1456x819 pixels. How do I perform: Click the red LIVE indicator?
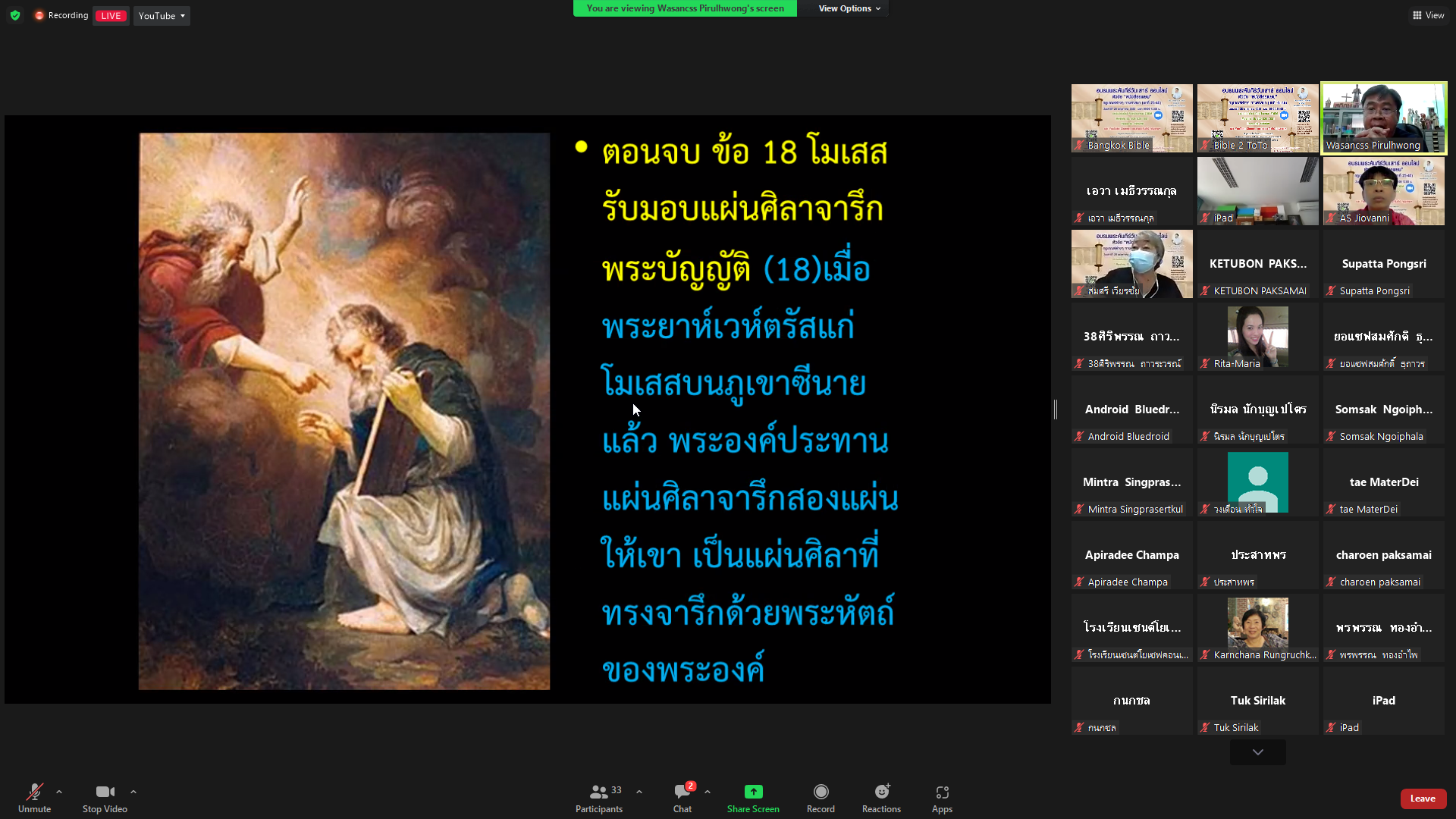(111, 16)
